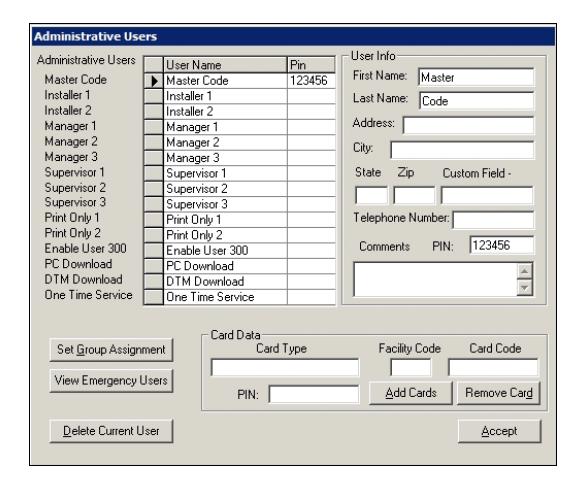
Task: Select the row header next to Manager 2
Action: [154, 143]
